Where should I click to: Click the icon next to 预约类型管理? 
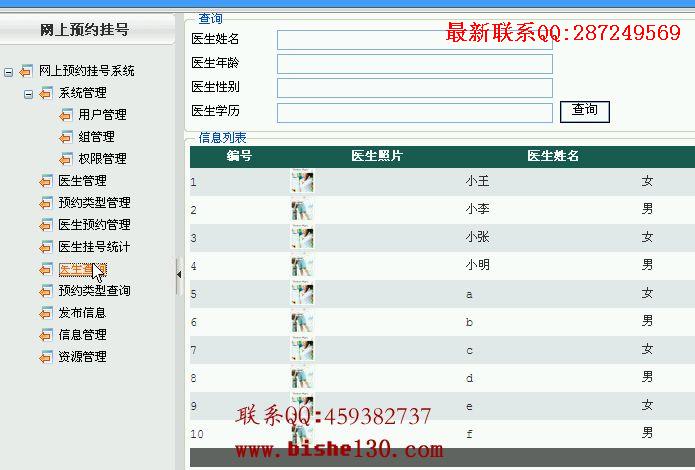(x=46, y=203)
